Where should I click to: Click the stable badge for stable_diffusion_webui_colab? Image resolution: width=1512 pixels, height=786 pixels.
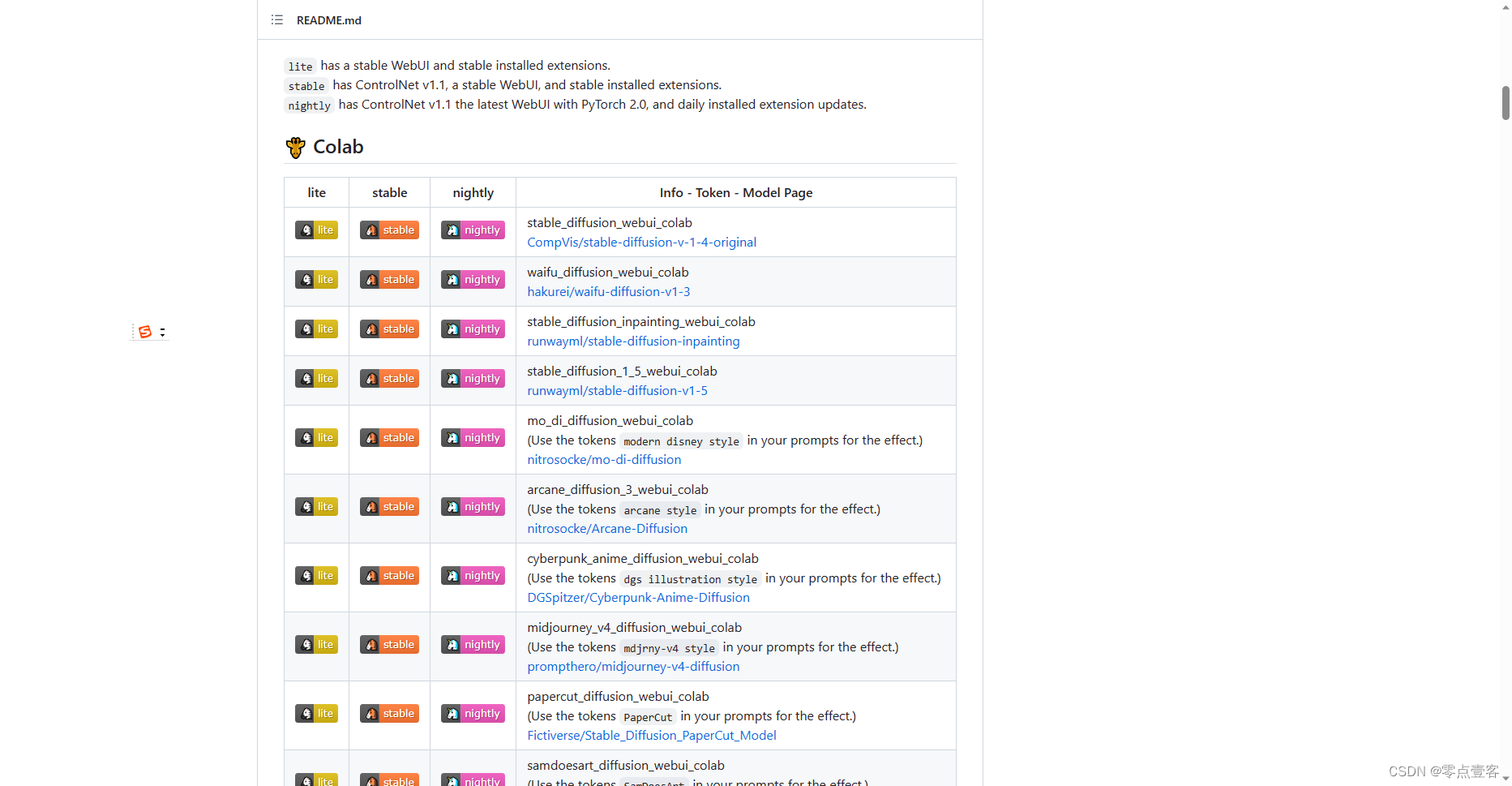(x=389, y=230)
